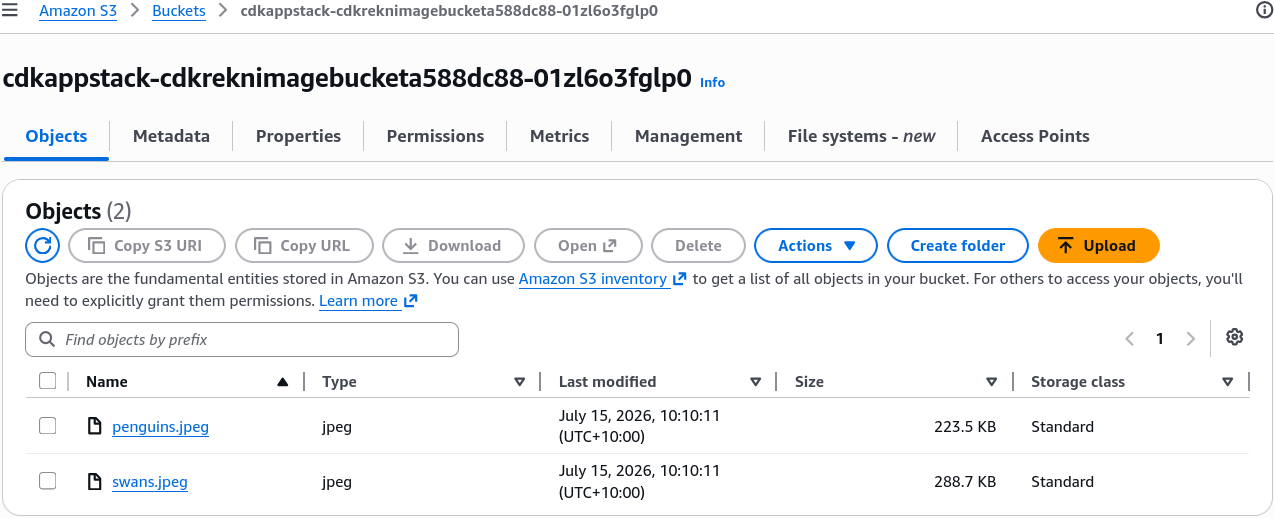Click the last modified date of swans.jpeg

pyautogui.click(x=639, y=481)
